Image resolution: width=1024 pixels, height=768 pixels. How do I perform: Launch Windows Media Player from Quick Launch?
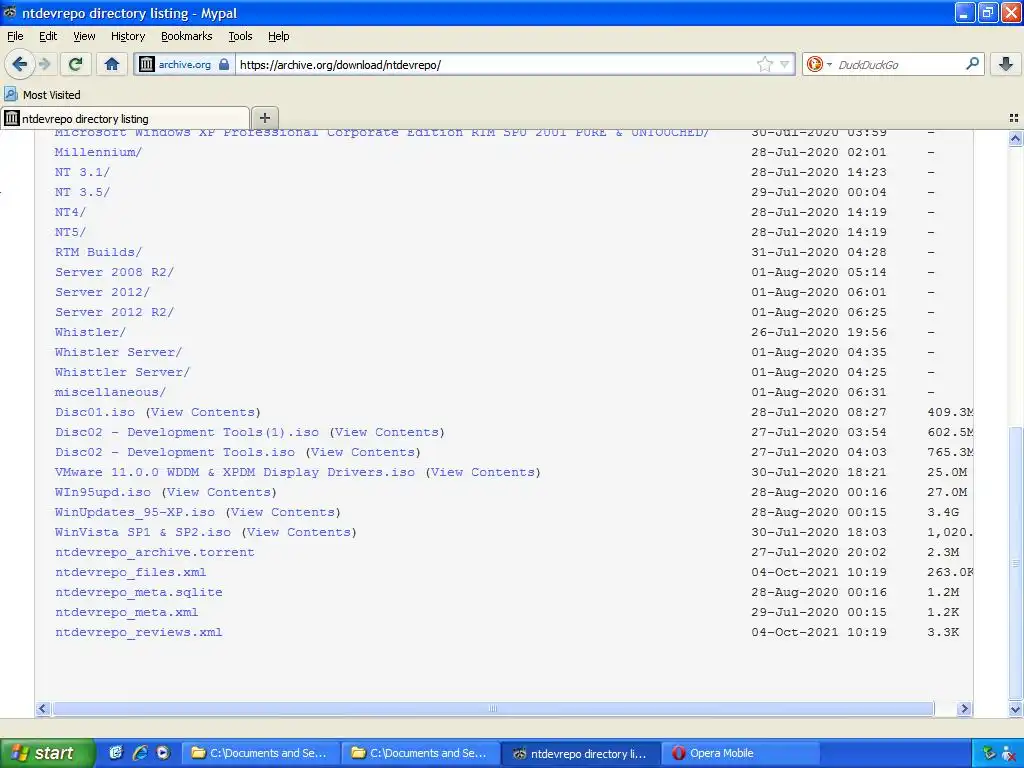tap(163, 753)
